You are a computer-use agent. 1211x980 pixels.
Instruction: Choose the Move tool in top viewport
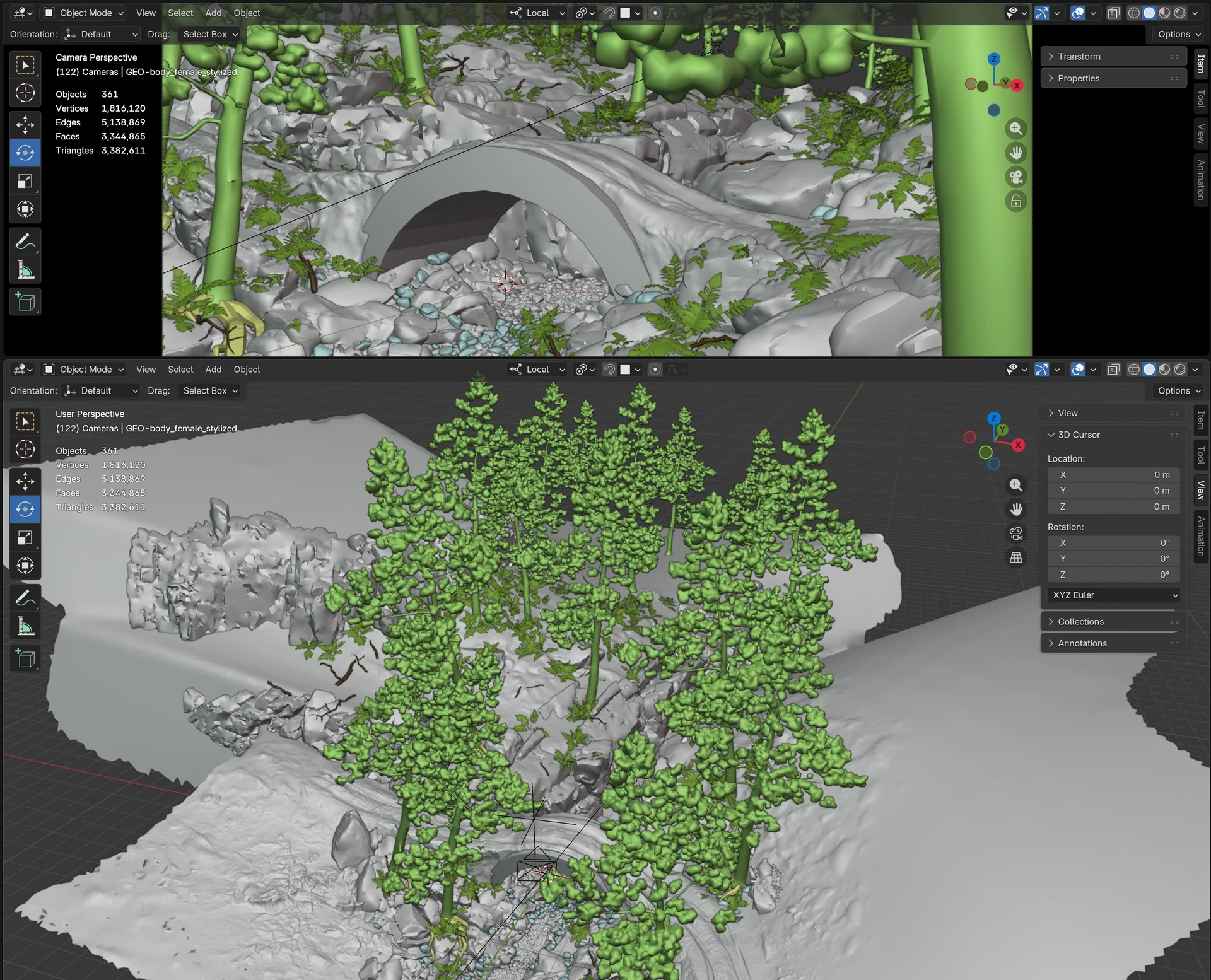pyautogui.click(x=25, y=125)
